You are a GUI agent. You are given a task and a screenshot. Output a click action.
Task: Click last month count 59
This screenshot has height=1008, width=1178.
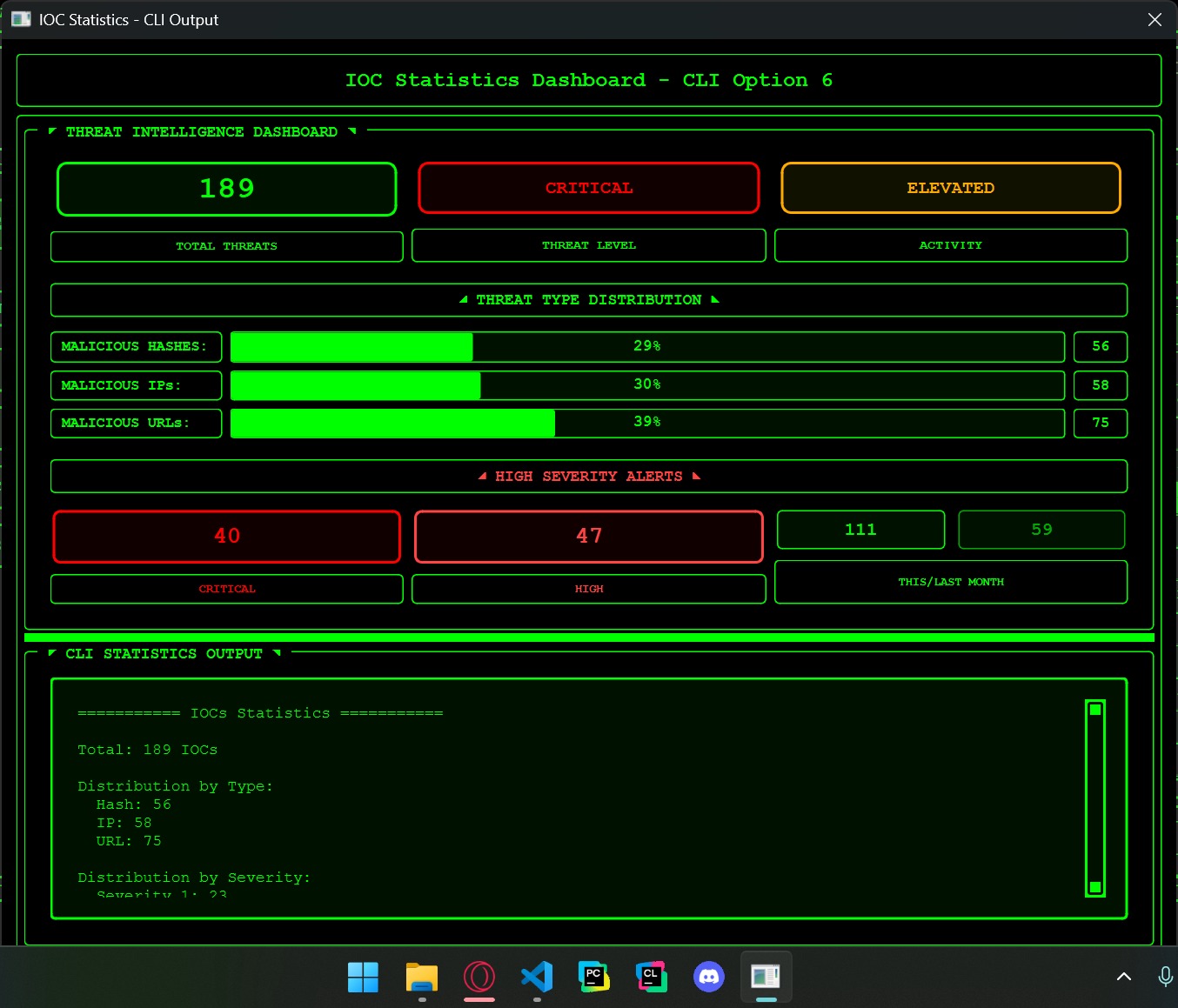coord(1041,530)
